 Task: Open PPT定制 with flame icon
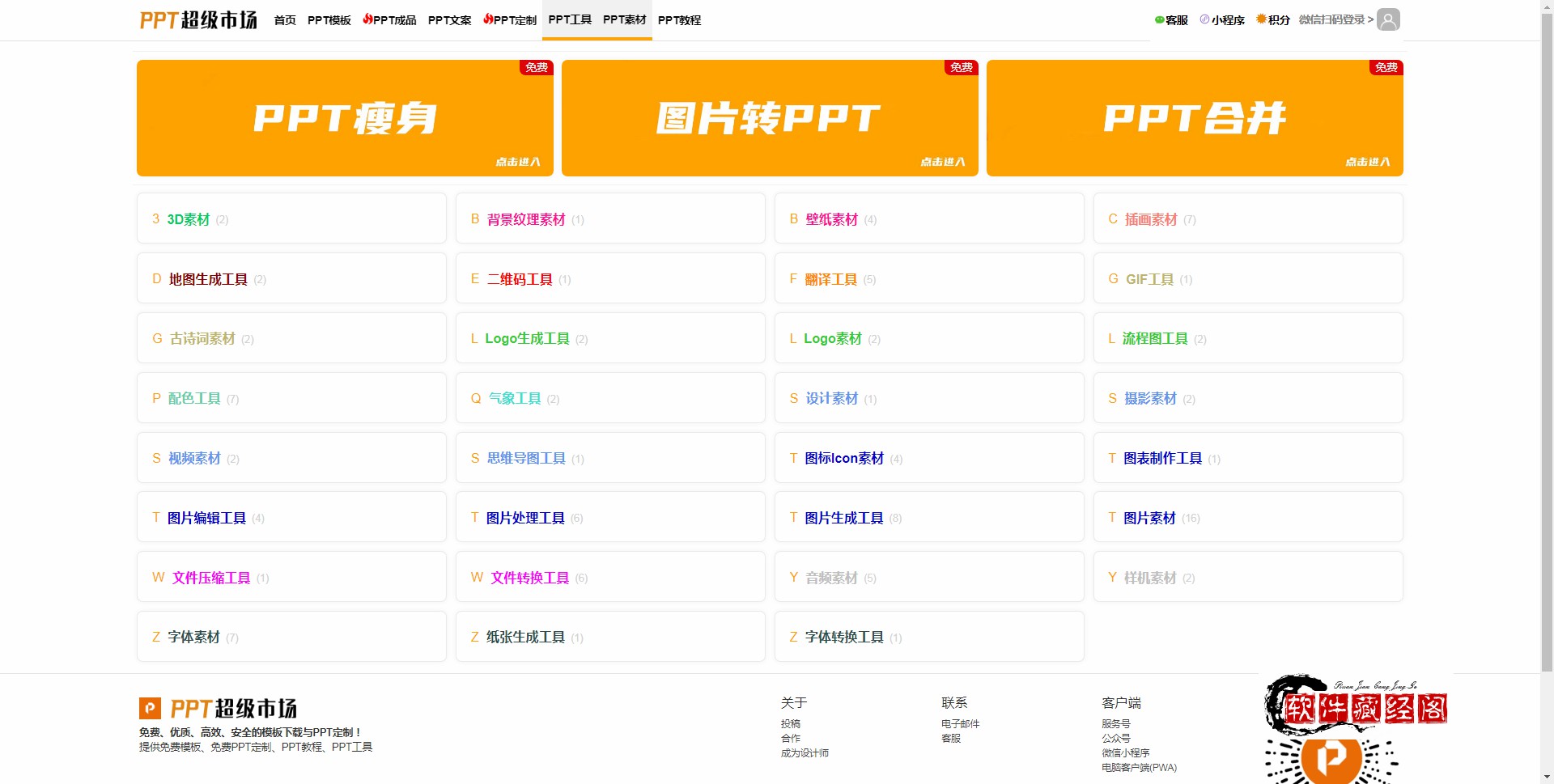[510, 20]
